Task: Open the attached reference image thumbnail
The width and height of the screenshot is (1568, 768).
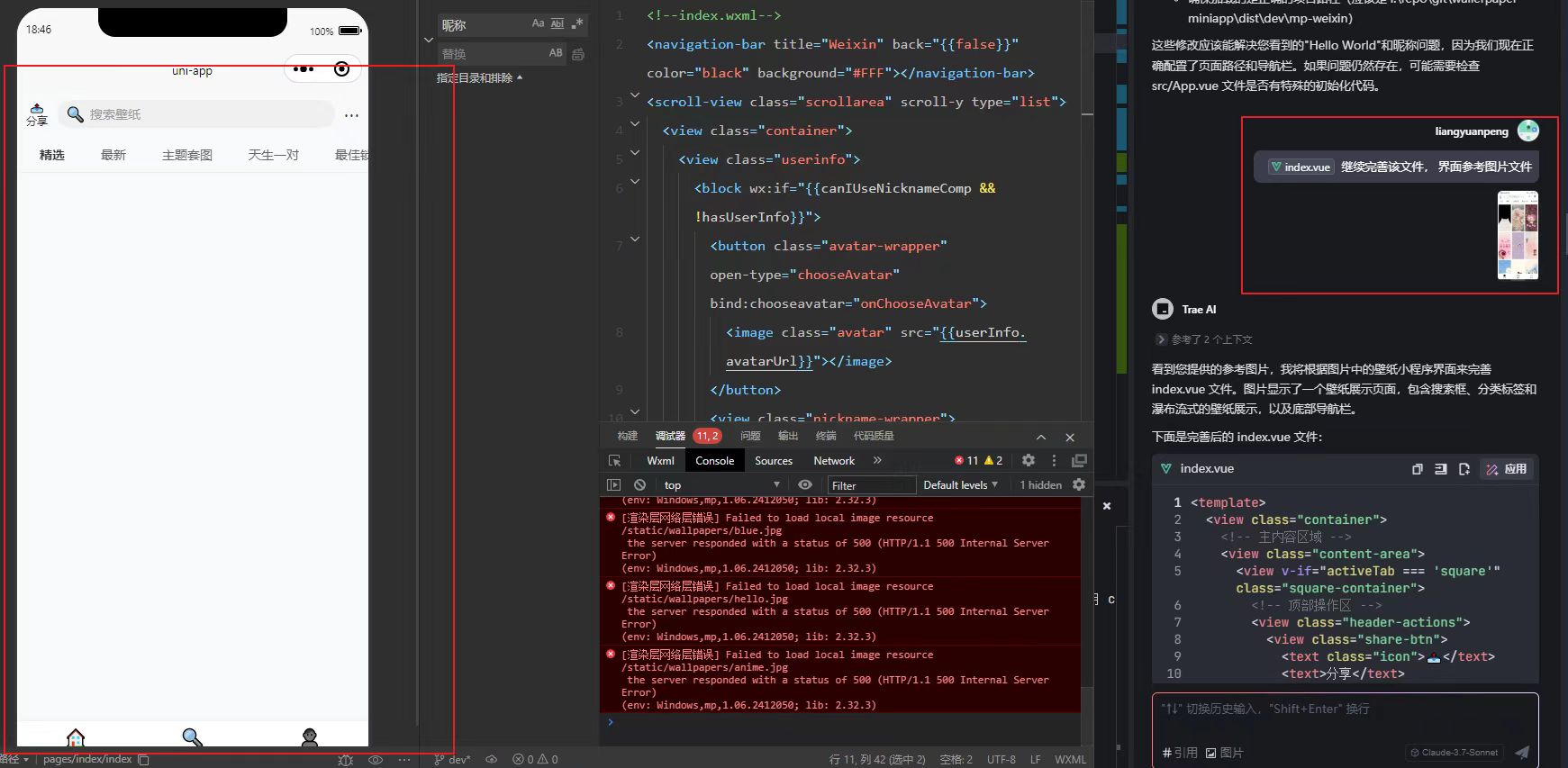Action: pos(1518,235)
